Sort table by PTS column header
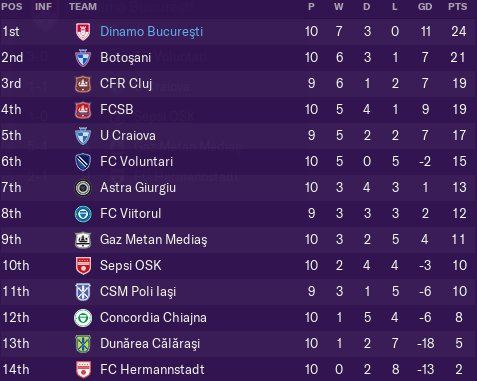 click(458, 7)
